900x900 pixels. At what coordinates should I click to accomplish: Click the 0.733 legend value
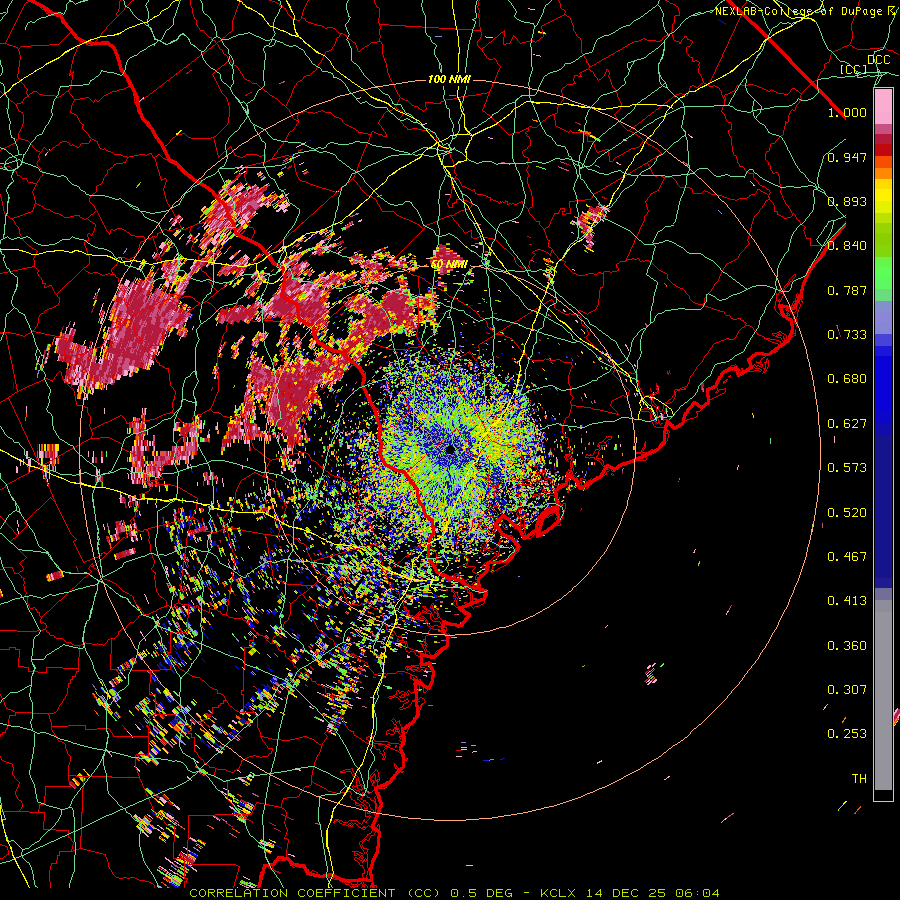coord(847,335)
